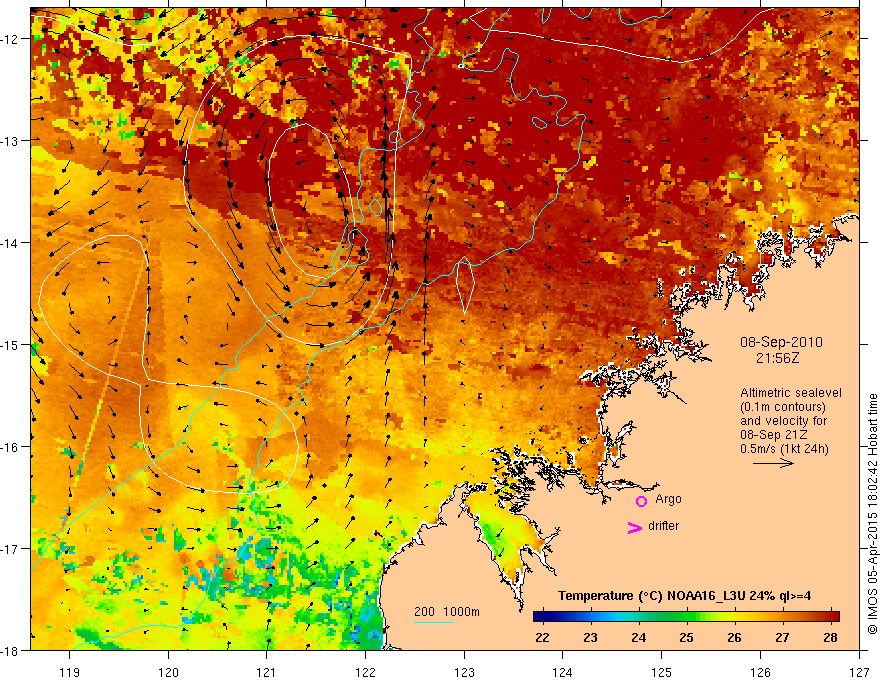Click the Temperature NOAA16_L3U title text

pos(685,596)
